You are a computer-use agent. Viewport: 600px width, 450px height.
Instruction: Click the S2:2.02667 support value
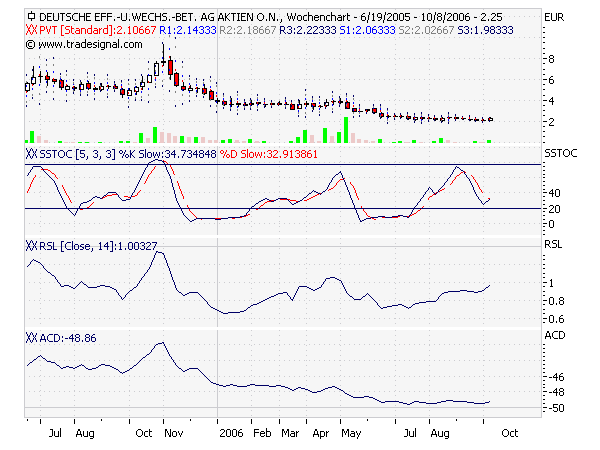pyautogui.click(x=426, y=30)
